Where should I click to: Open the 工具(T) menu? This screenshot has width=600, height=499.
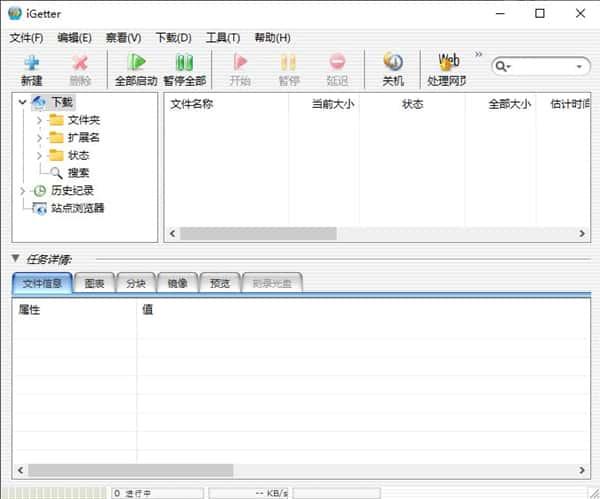click(x=222, y=38)
